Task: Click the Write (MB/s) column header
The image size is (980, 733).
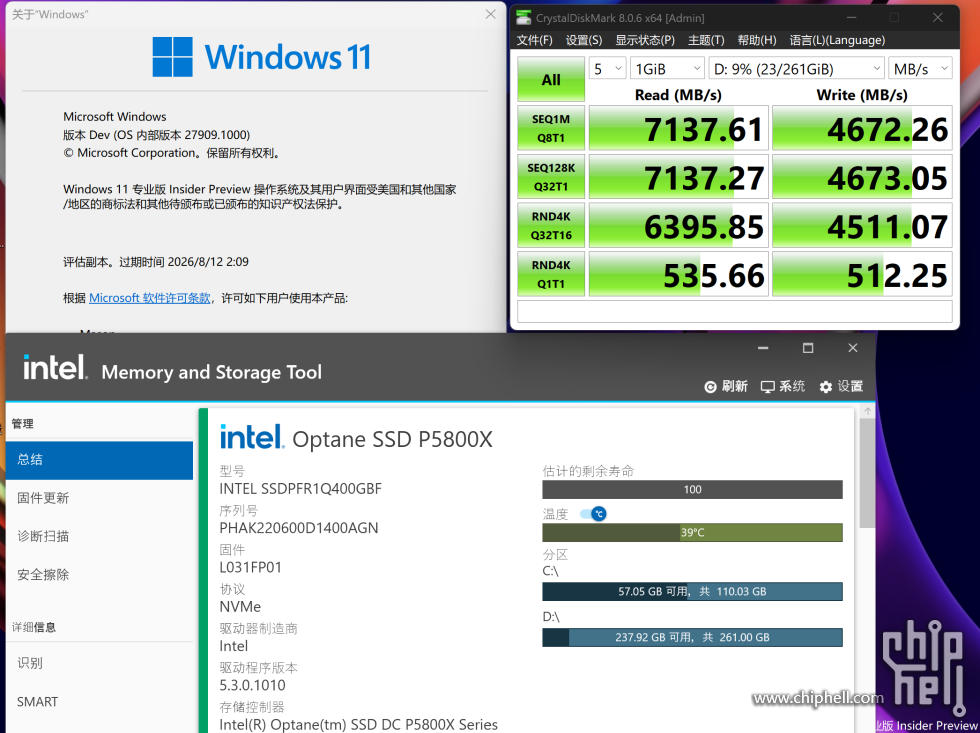Action: click(862, 95)
